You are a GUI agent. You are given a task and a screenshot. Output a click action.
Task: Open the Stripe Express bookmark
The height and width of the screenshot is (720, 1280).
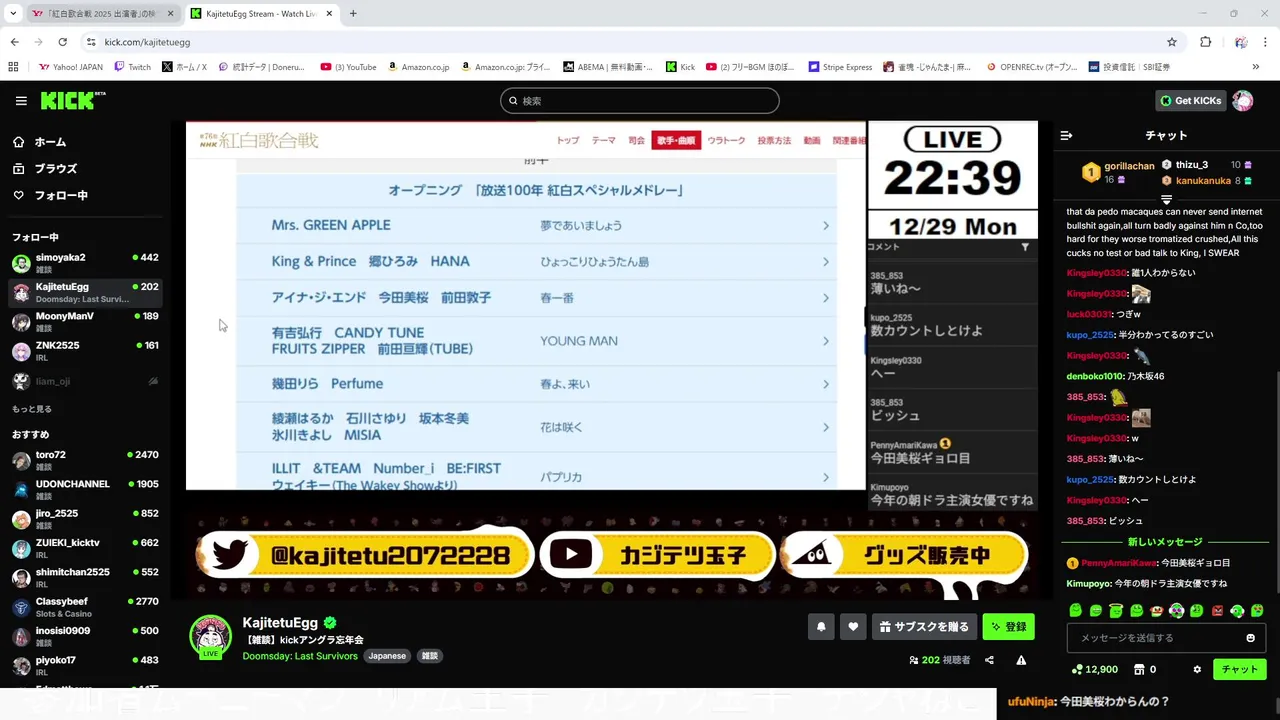point(840,67)
